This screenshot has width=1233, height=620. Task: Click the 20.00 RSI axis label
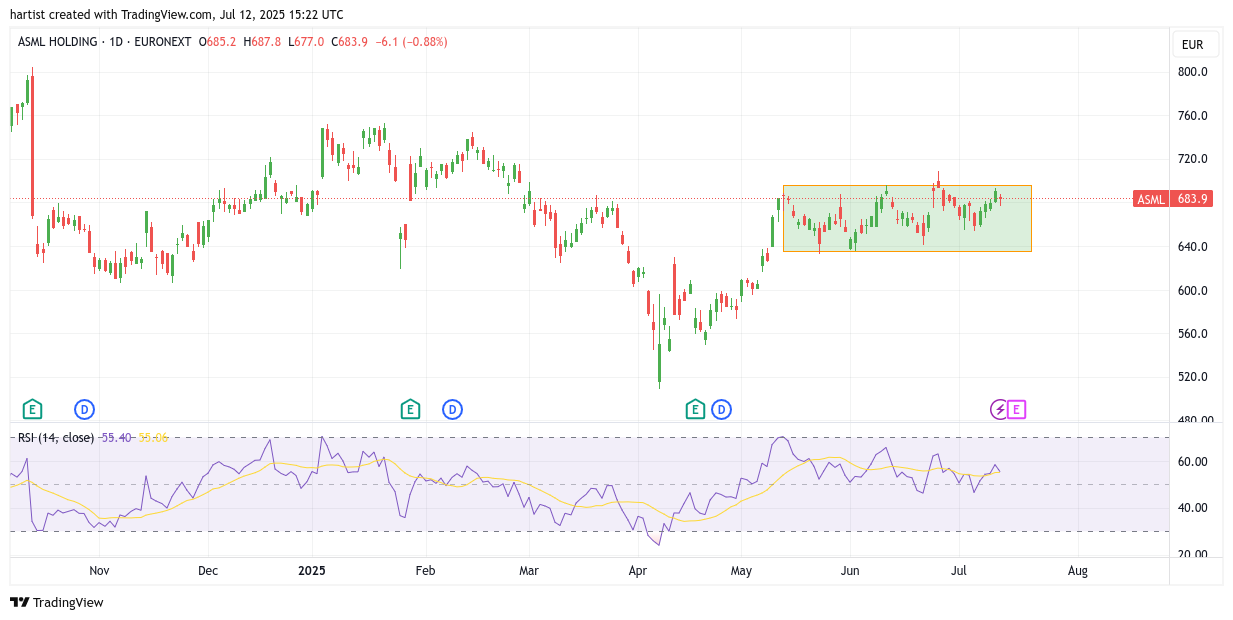click(1193, 554)
